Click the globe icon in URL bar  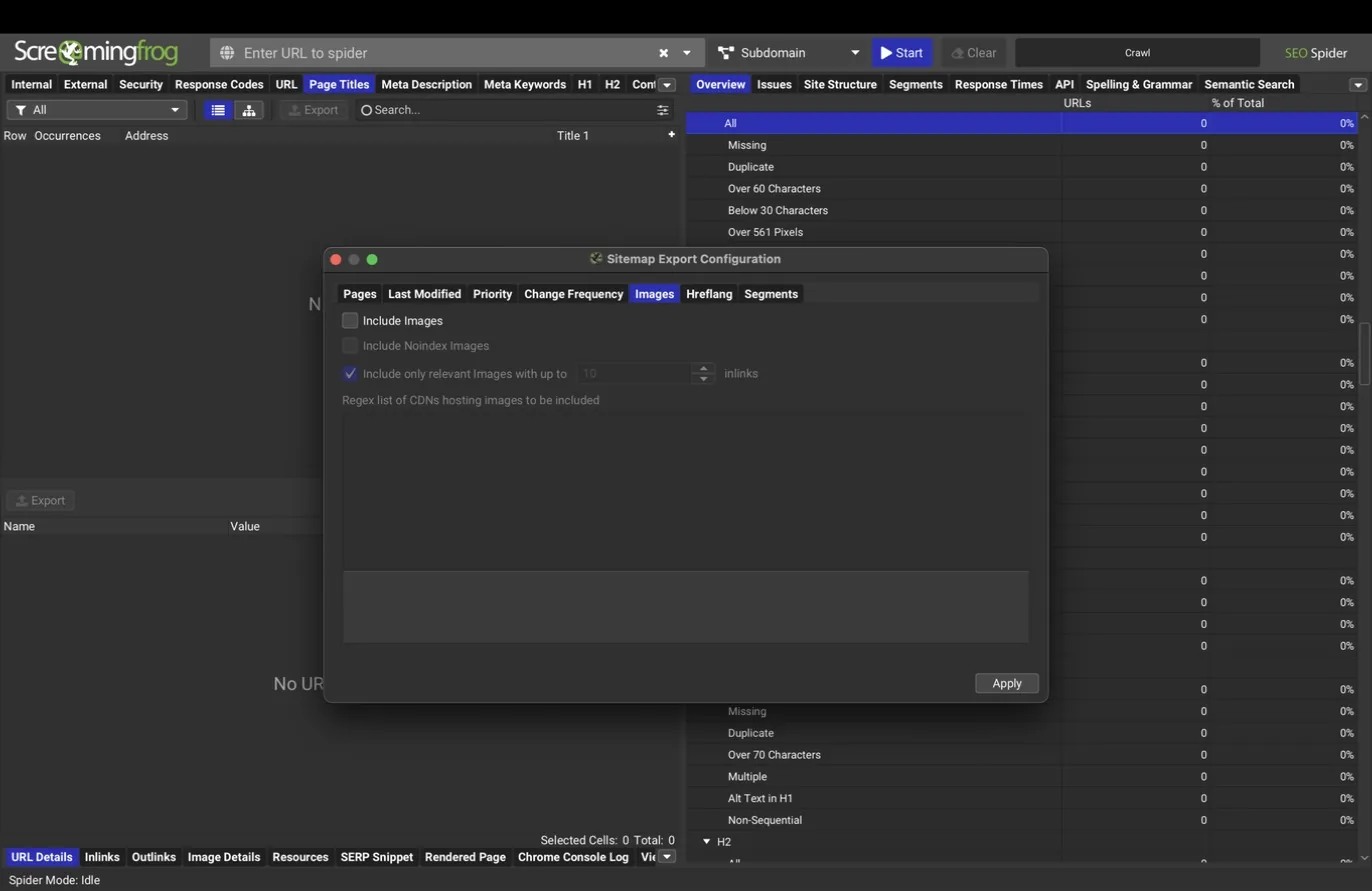pos(227,53)
